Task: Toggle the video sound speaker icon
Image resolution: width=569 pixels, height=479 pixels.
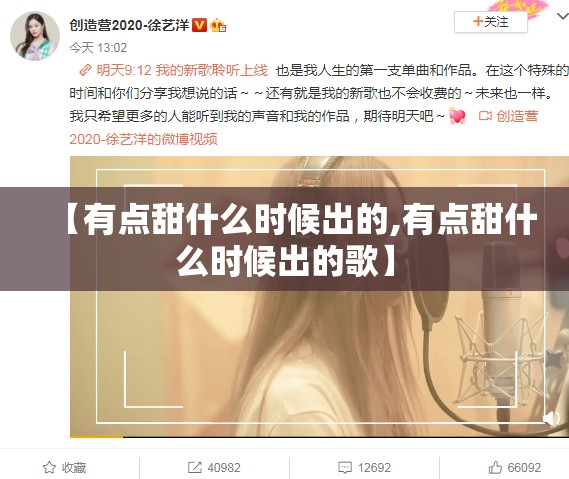Action: (552, 418)
